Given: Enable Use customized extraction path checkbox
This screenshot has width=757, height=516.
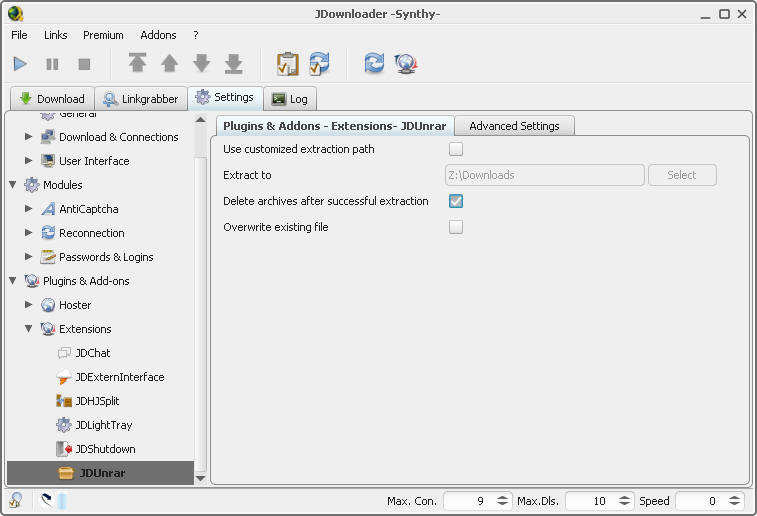Looking at the screenshot, I should (x=456, y=149).
